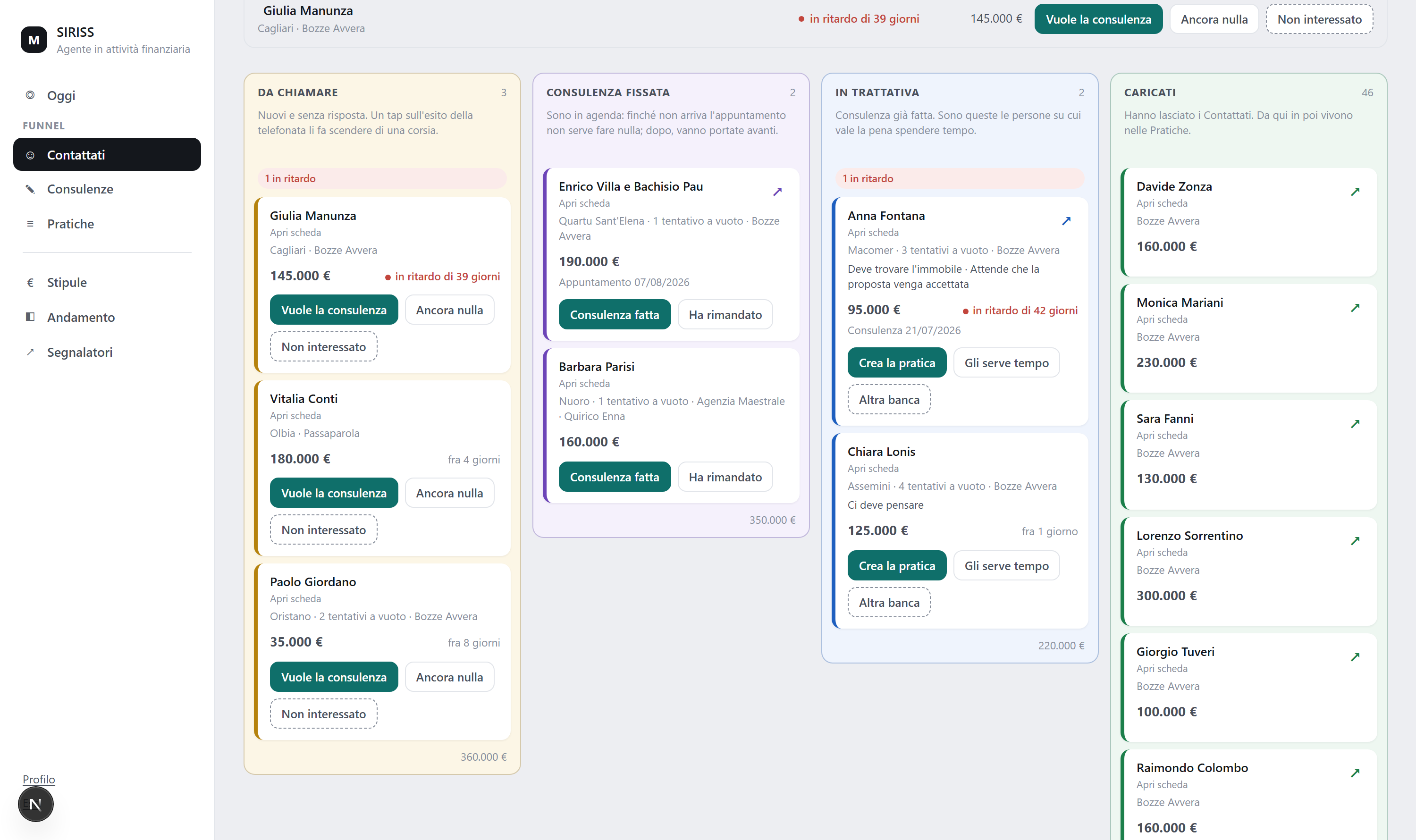Click Gli serve tempo for Chiara Lonis
The width and height of the screenshot is (1416, 840).
pos(1006,565)
